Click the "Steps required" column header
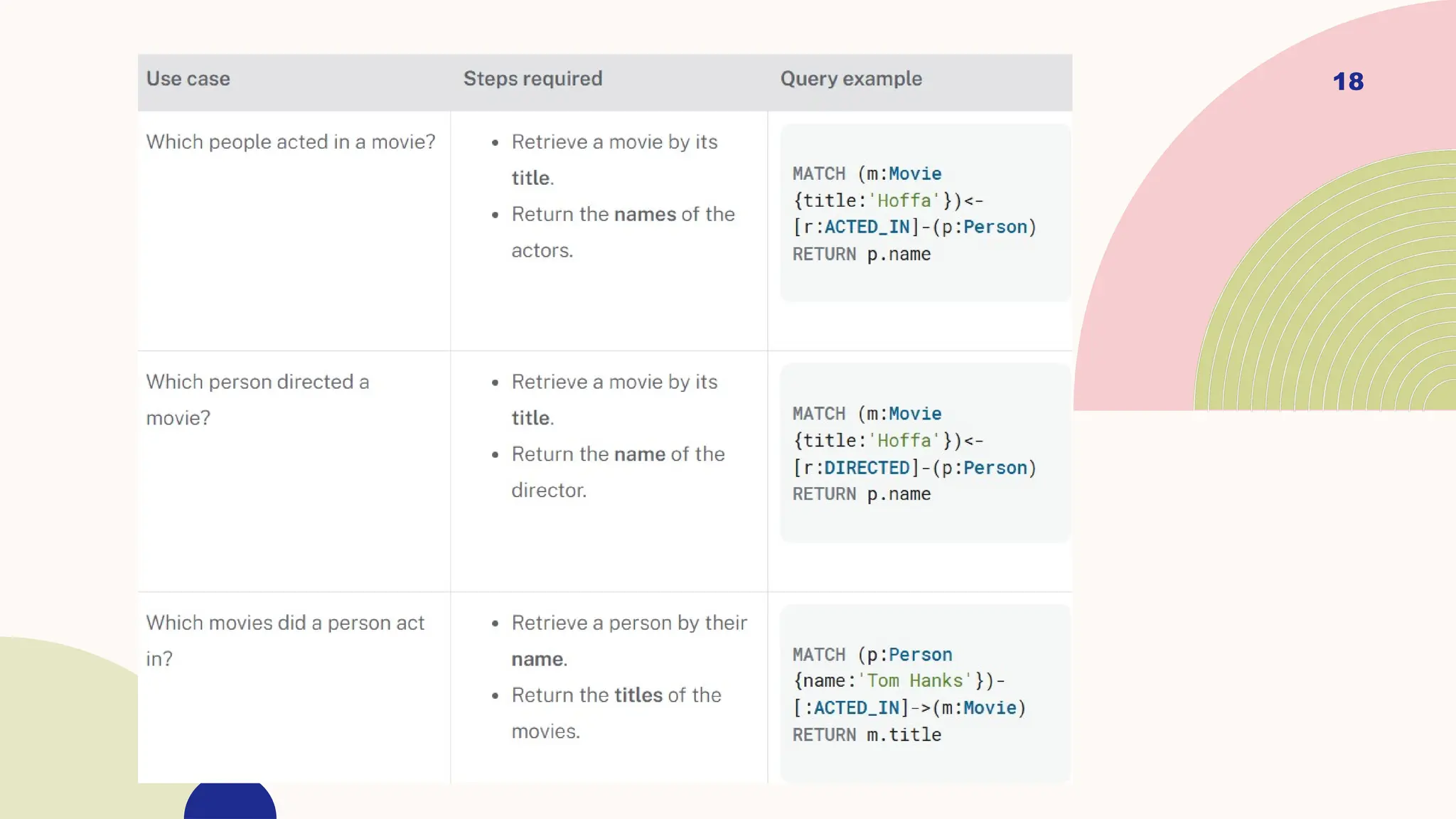Viewport: 1456px width, 819px height. pyautogui.click(x=532, y=79)
